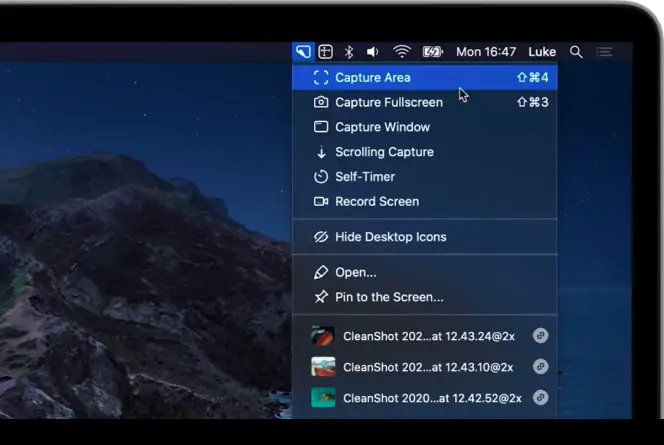Open recent CleanShot file at 12.43.10@2x
Screen dimensions: 664x445
click(425, 367)
